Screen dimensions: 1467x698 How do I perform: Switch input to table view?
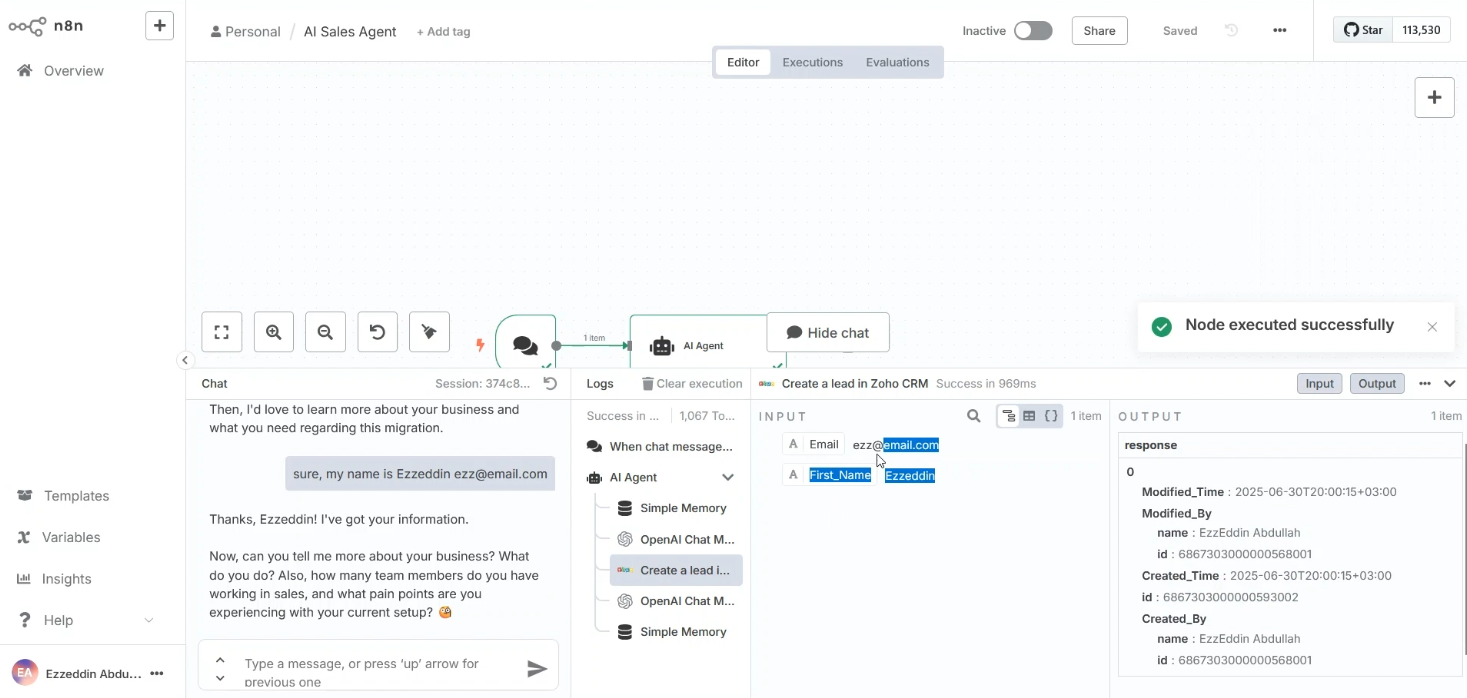click(1029, 416)
